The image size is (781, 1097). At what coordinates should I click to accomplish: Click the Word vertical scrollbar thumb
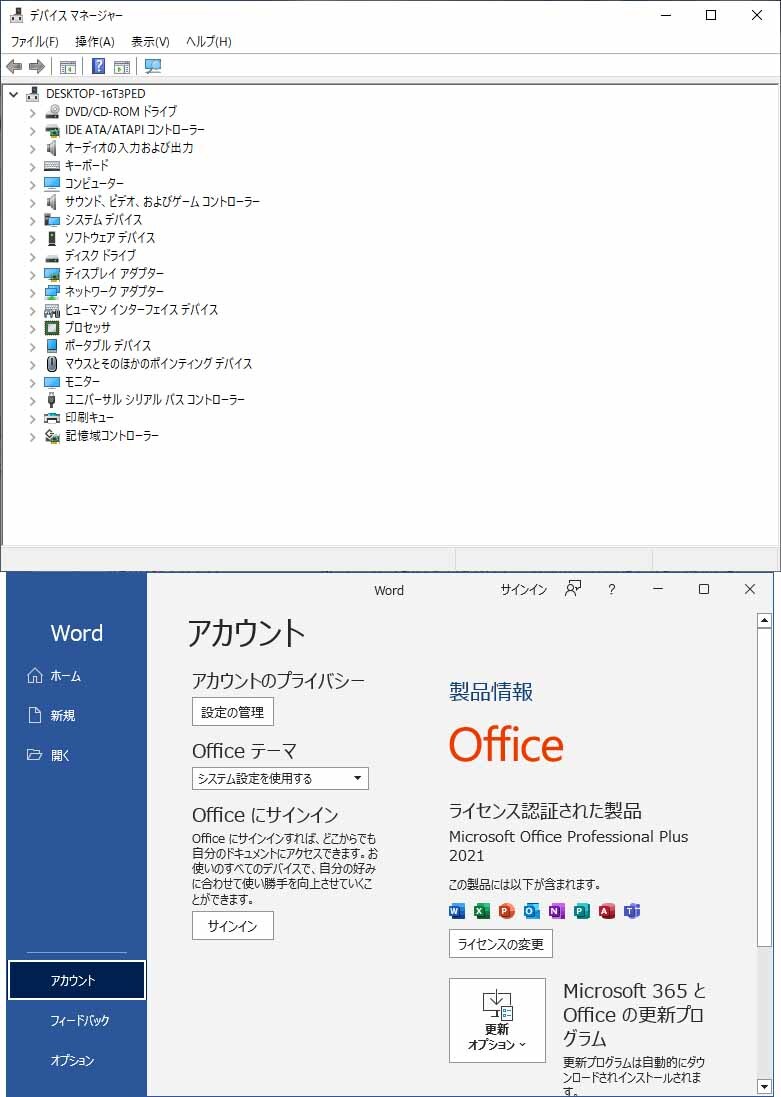click(764, 788)
